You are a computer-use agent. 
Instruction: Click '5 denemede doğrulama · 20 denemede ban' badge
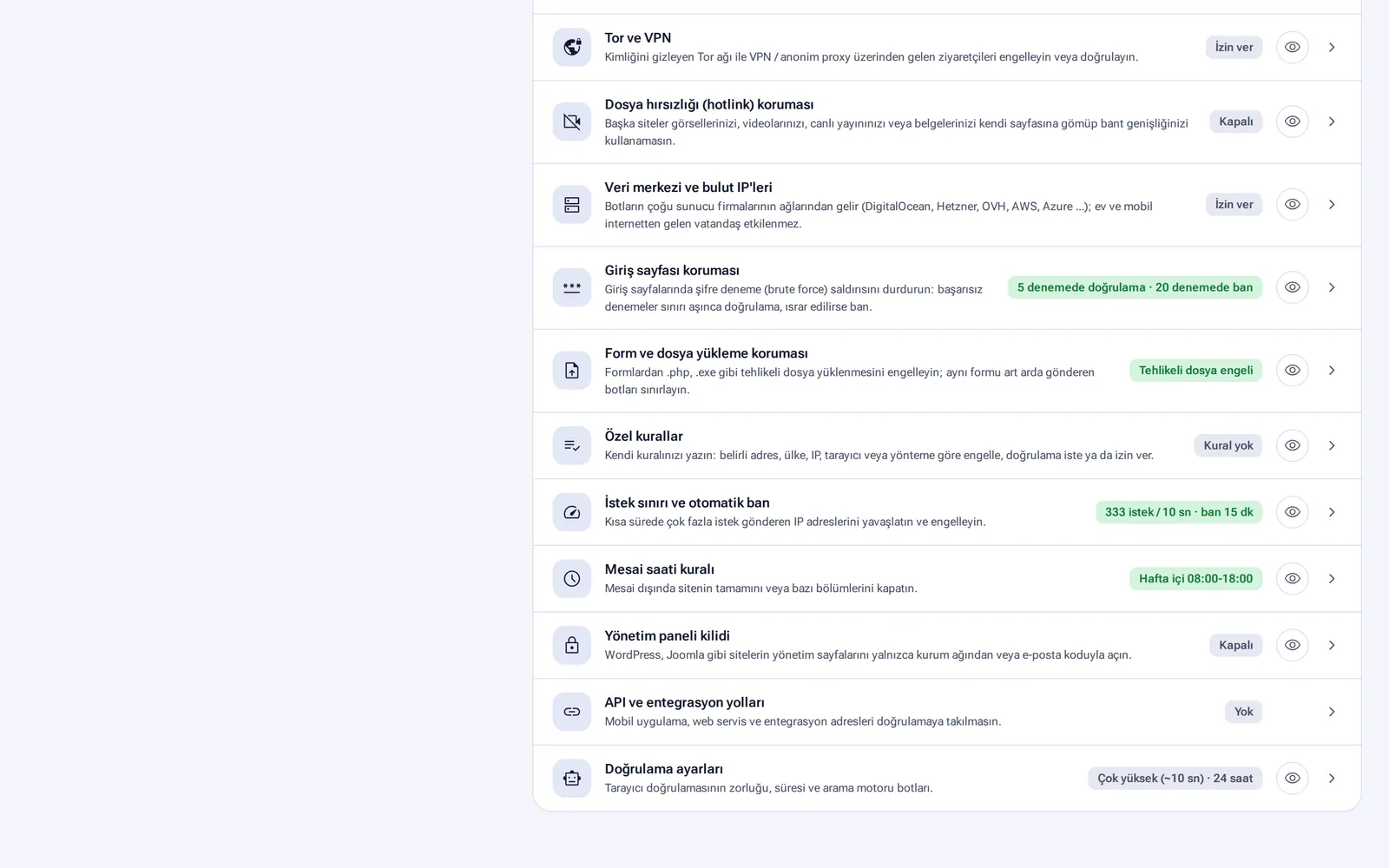click(x=1135, y=287)
